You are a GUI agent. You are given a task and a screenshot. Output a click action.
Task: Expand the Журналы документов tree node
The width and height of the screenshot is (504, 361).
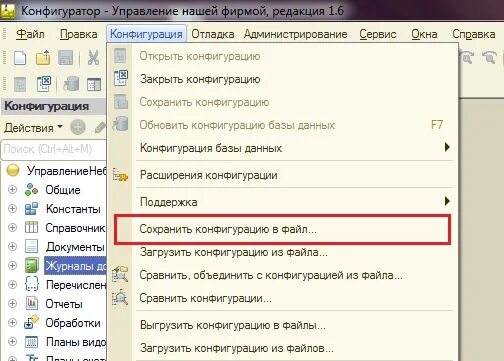(x=12, y=266)
